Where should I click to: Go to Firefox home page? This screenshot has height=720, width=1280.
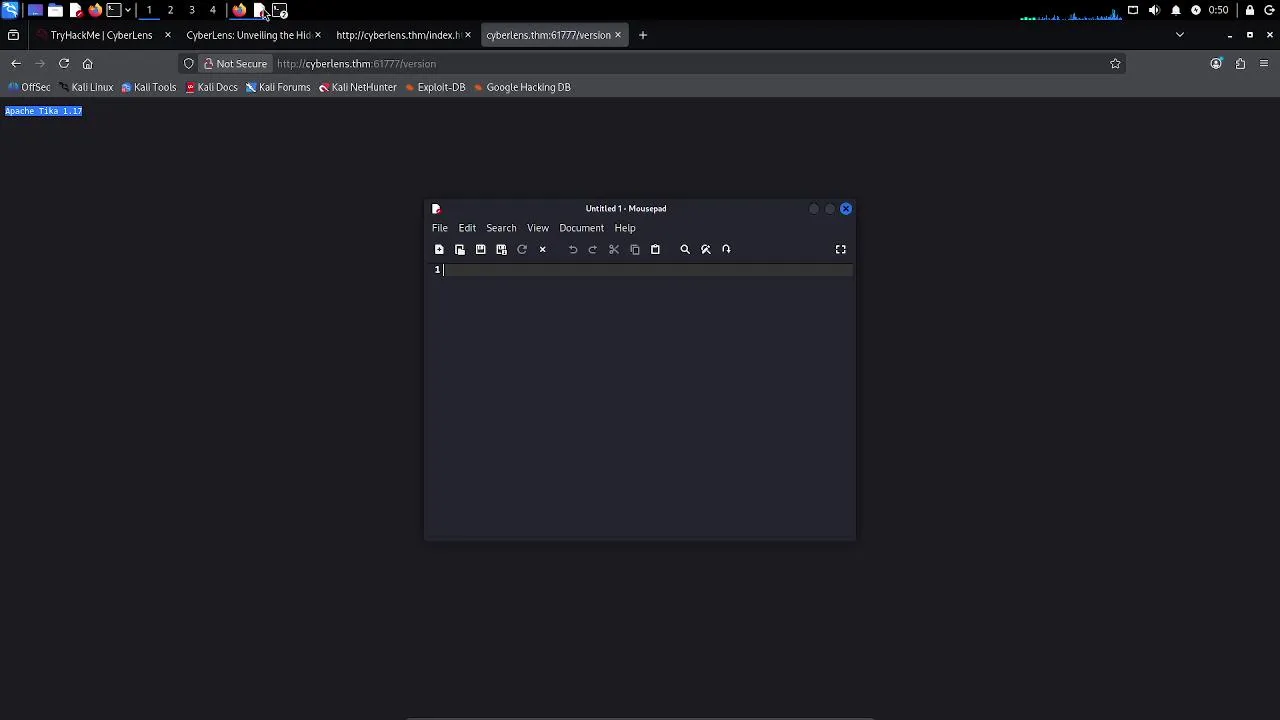(x=87, y=63)
